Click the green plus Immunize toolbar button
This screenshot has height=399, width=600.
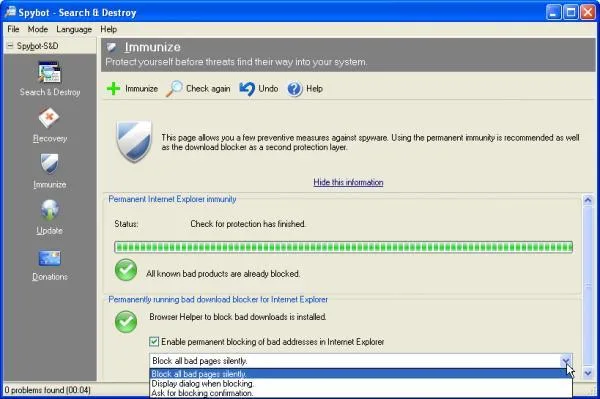(113, 89)
